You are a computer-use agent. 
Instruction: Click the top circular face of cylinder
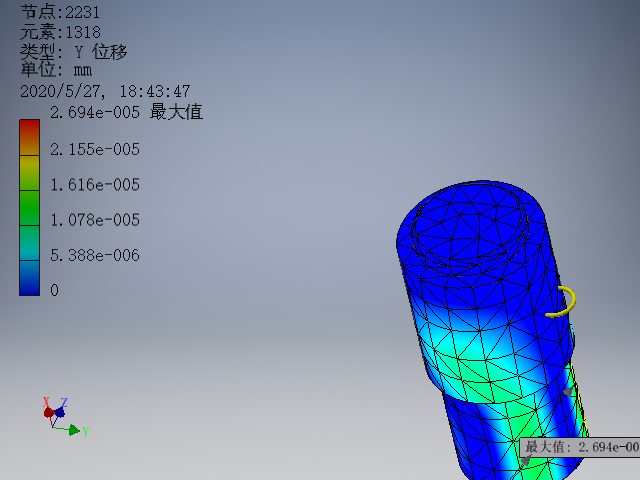(x=469, y=222)
